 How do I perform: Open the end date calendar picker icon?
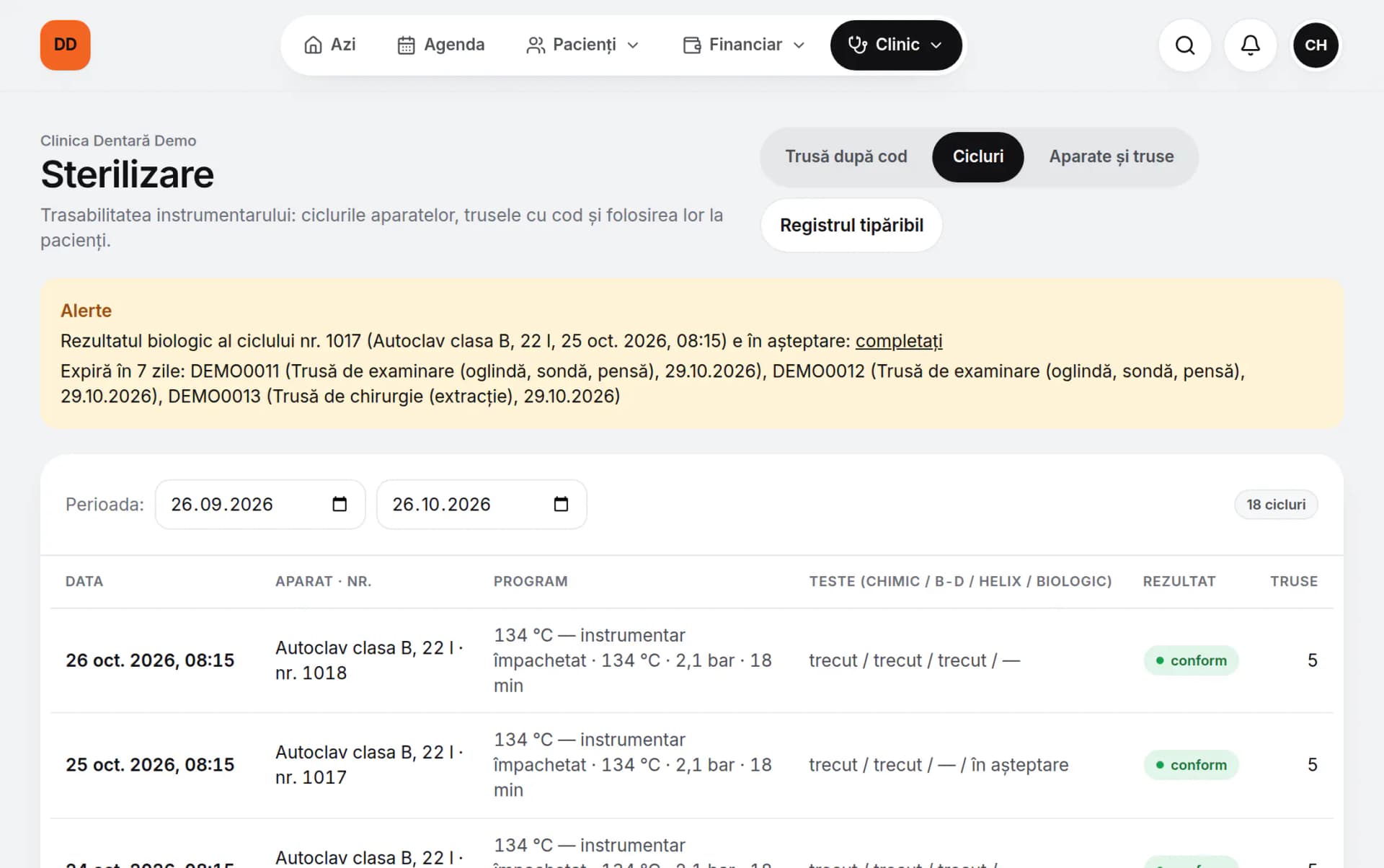point(561,504)
